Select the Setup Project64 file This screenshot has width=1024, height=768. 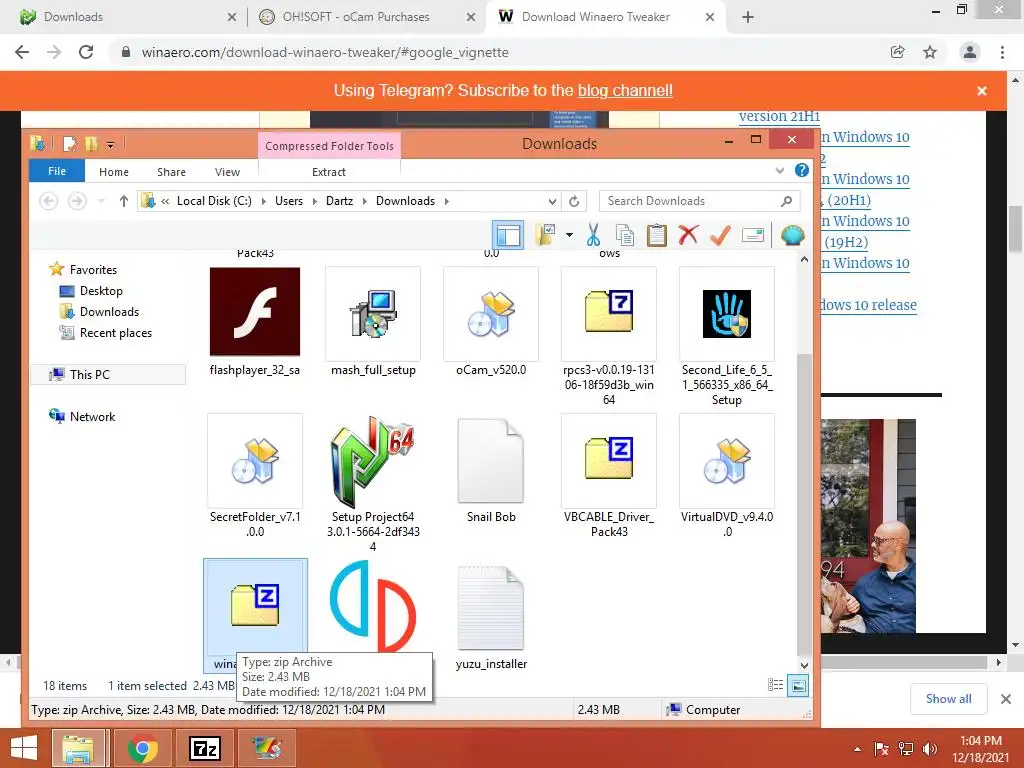point(373,483)
